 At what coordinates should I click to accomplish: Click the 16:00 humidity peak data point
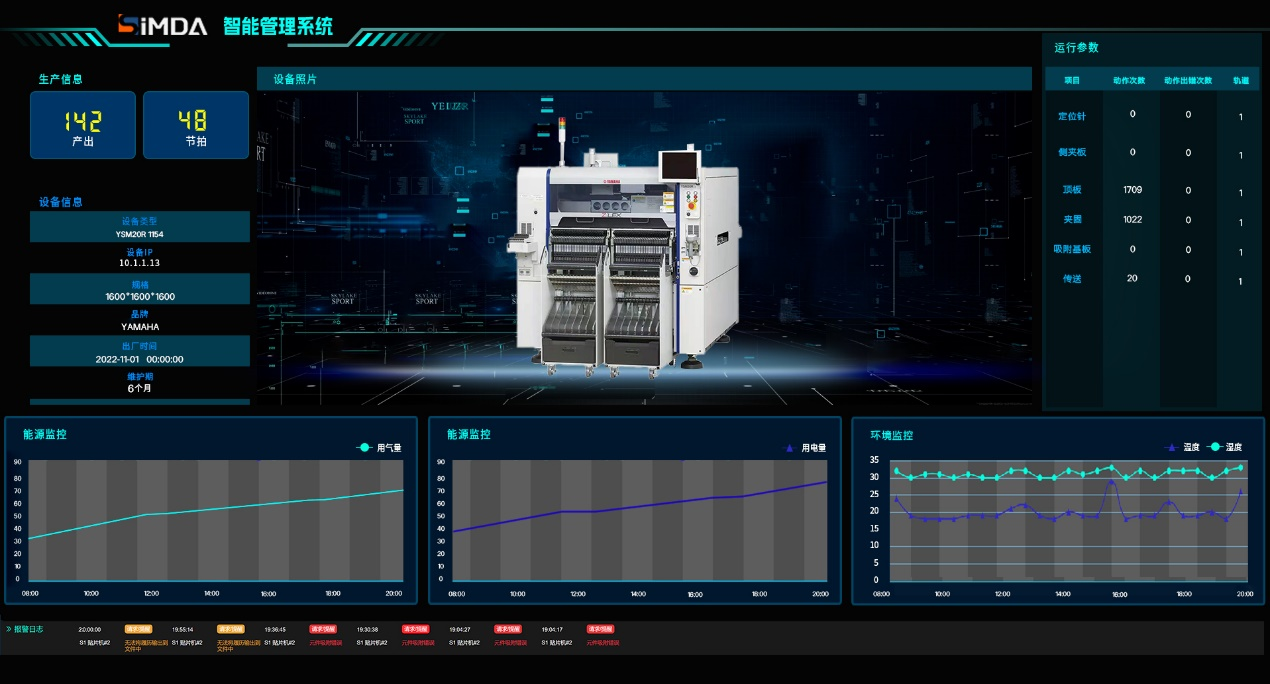(1111, 482)
